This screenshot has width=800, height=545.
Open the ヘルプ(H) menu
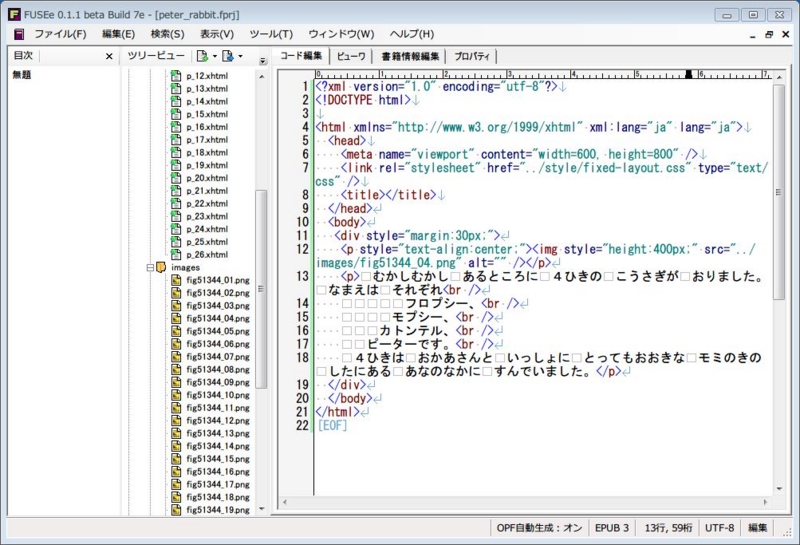[x=412, y=34]
